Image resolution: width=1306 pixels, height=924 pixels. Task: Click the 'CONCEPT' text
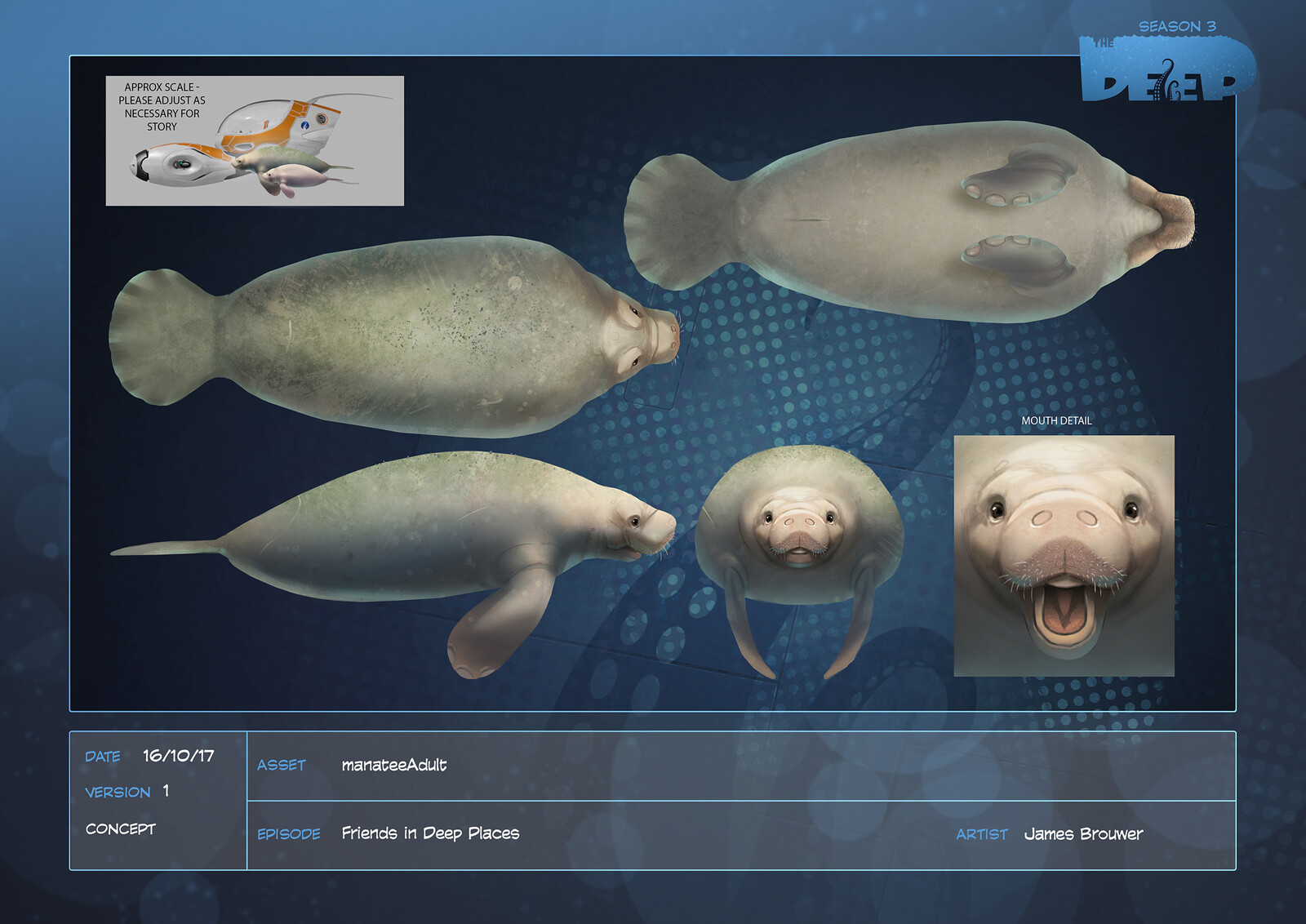121,828
